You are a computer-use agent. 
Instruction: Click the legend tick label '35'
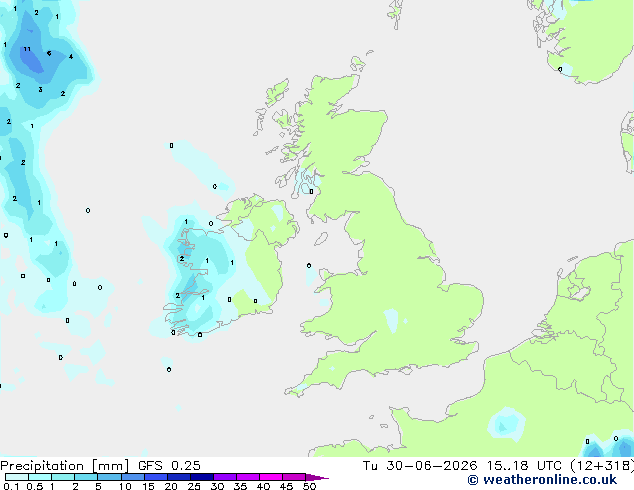click(240, 486)
